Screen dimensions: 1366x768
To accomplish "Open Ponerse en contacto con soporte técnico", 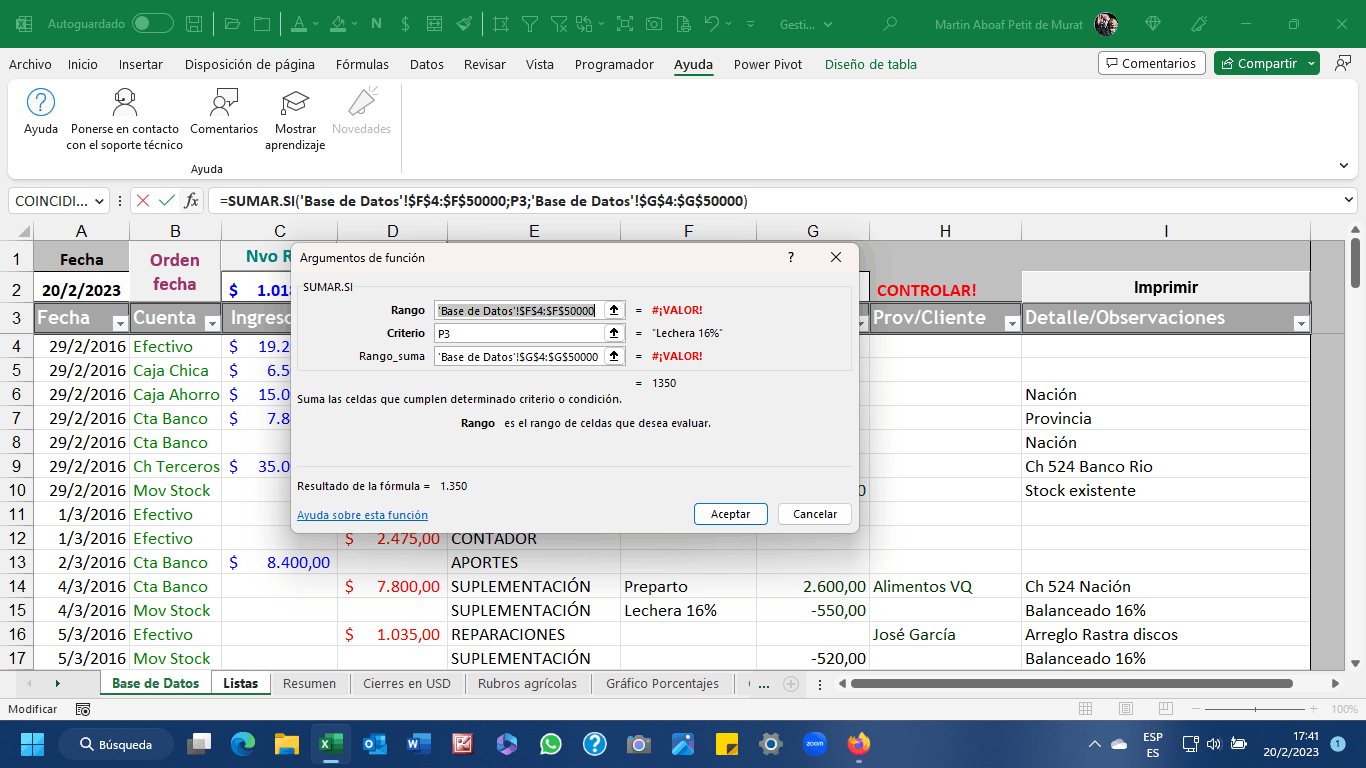I will pyautogui.click(x=125, y=119).
